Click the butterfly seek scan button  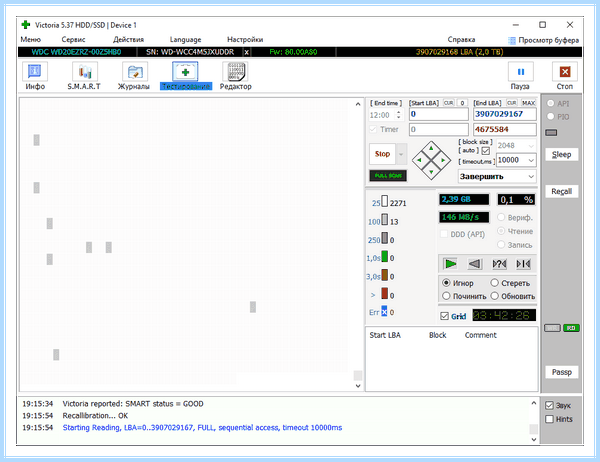523,264
